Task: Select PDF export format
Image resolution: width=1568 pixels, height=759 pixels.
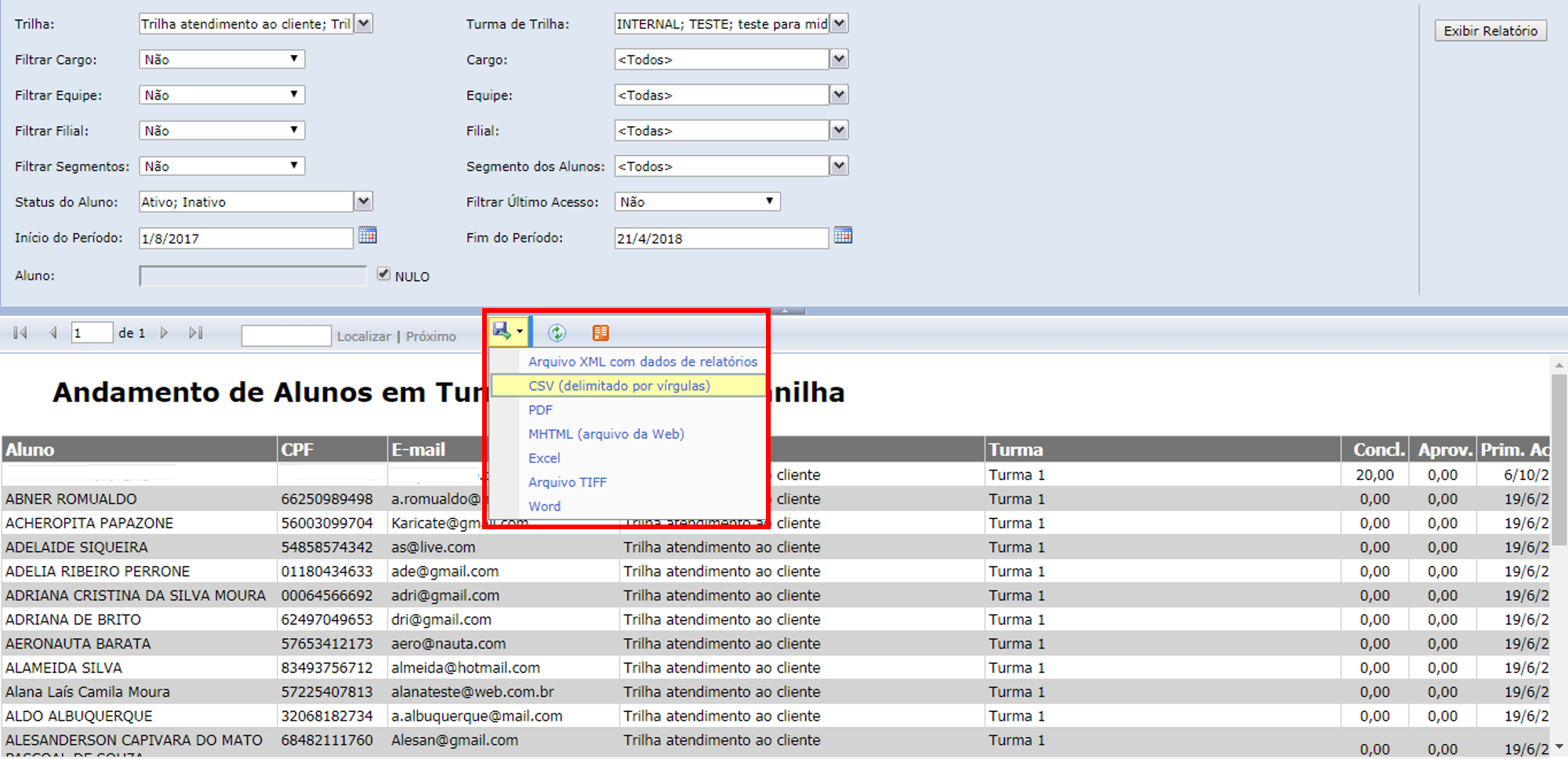Action: [x=540, y=410]
